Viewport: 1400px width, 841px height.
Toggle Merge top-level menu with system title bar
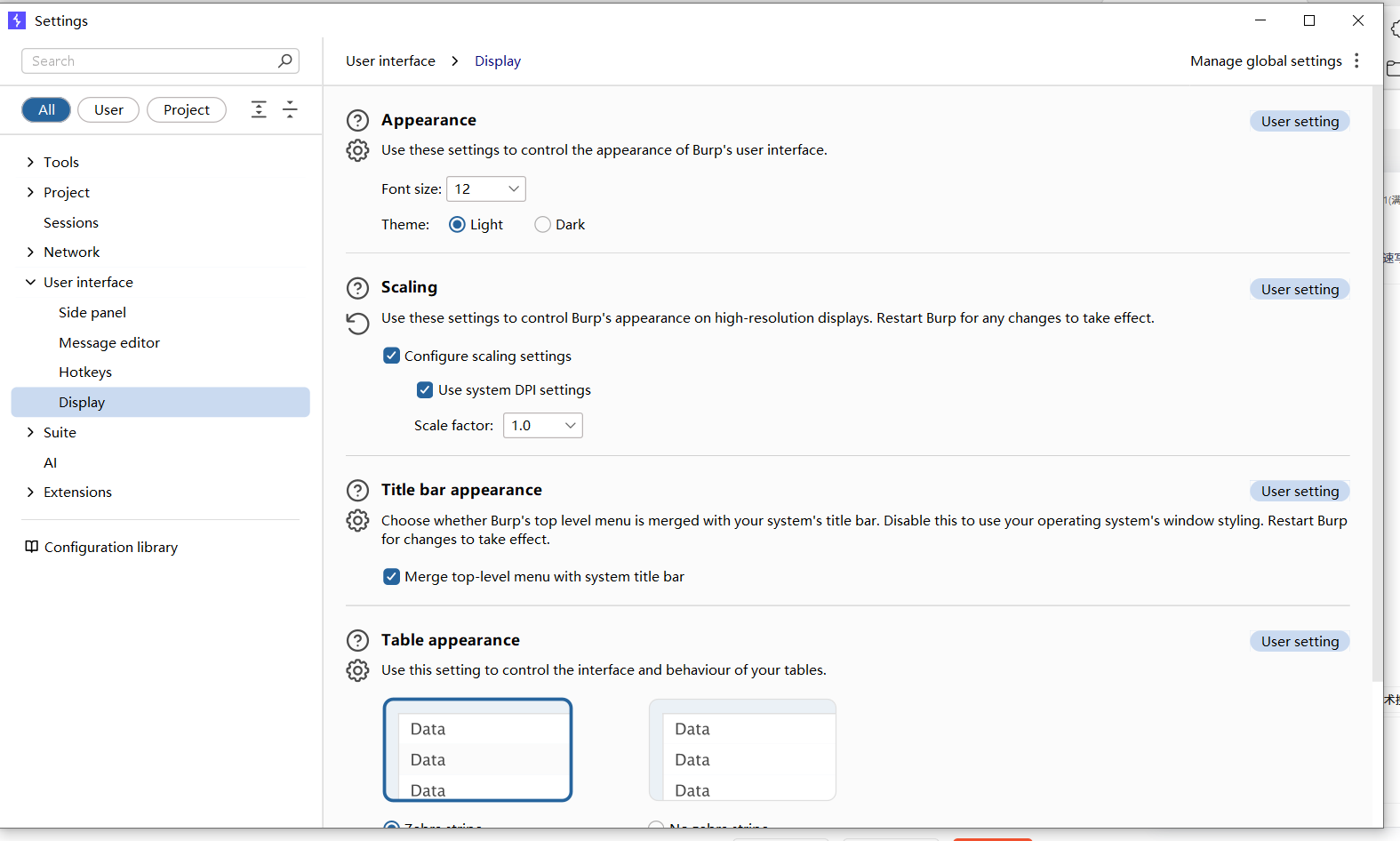[391, 576]
